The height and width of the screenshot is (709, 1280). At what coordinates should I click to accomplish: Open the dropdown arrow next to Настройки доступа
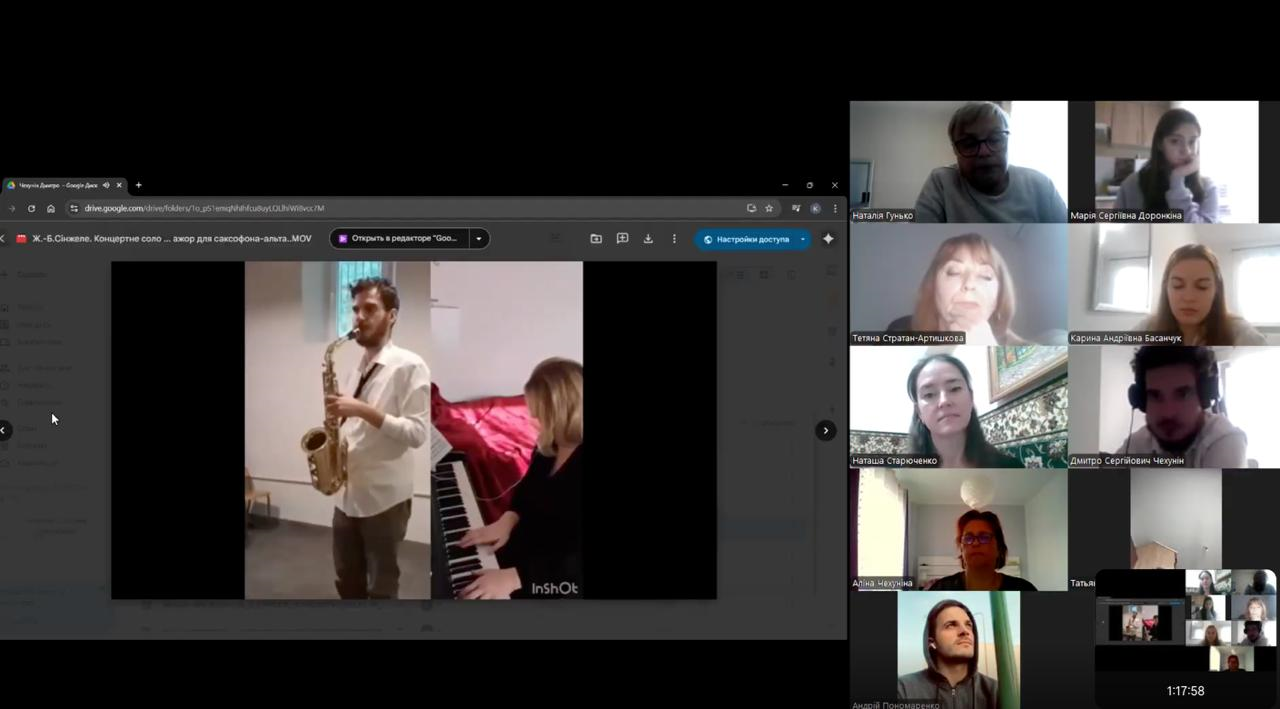(x=802, y=239)
